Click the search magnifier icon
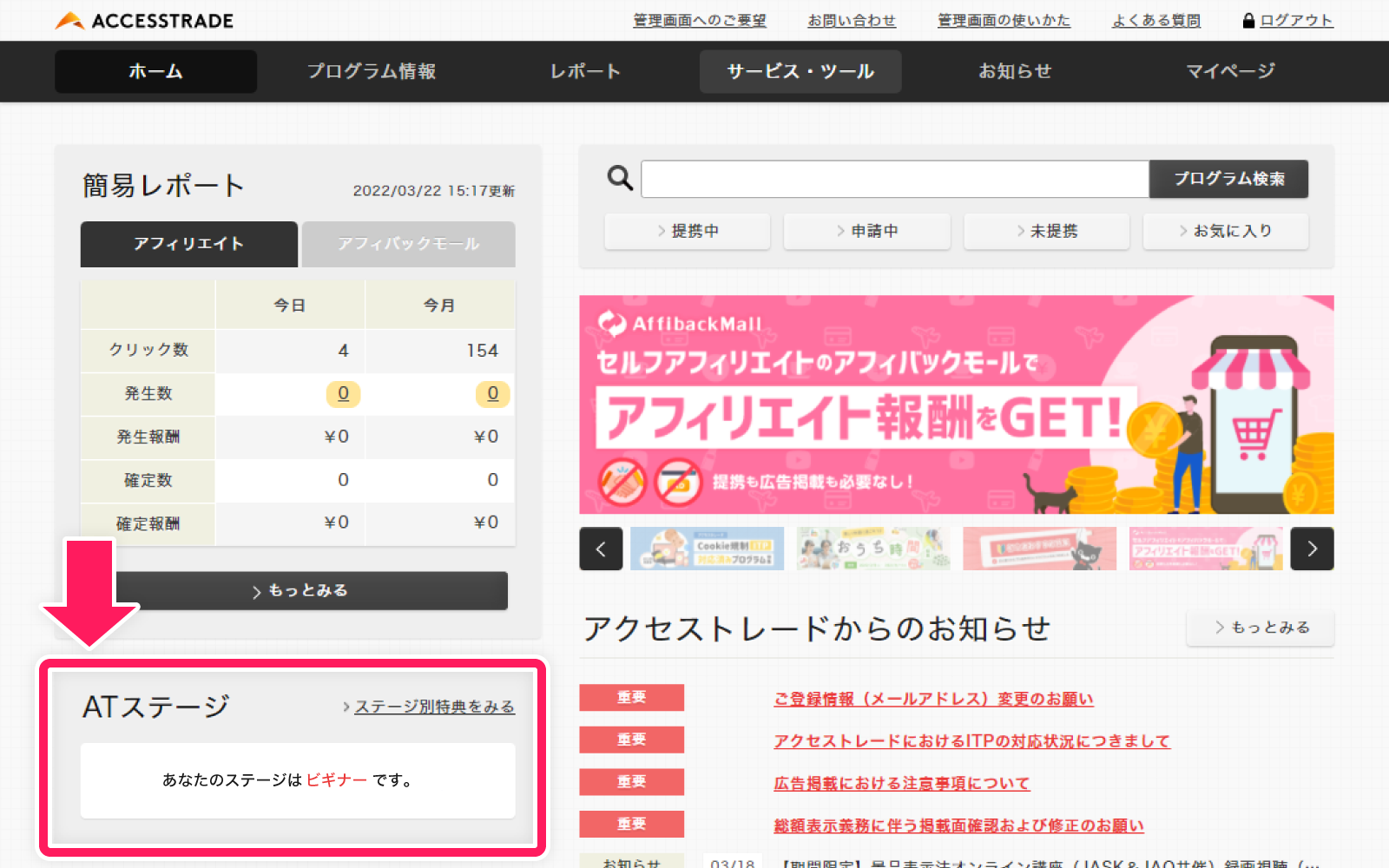This screenshot has height=868, width=1389. (x=620, y=178)
